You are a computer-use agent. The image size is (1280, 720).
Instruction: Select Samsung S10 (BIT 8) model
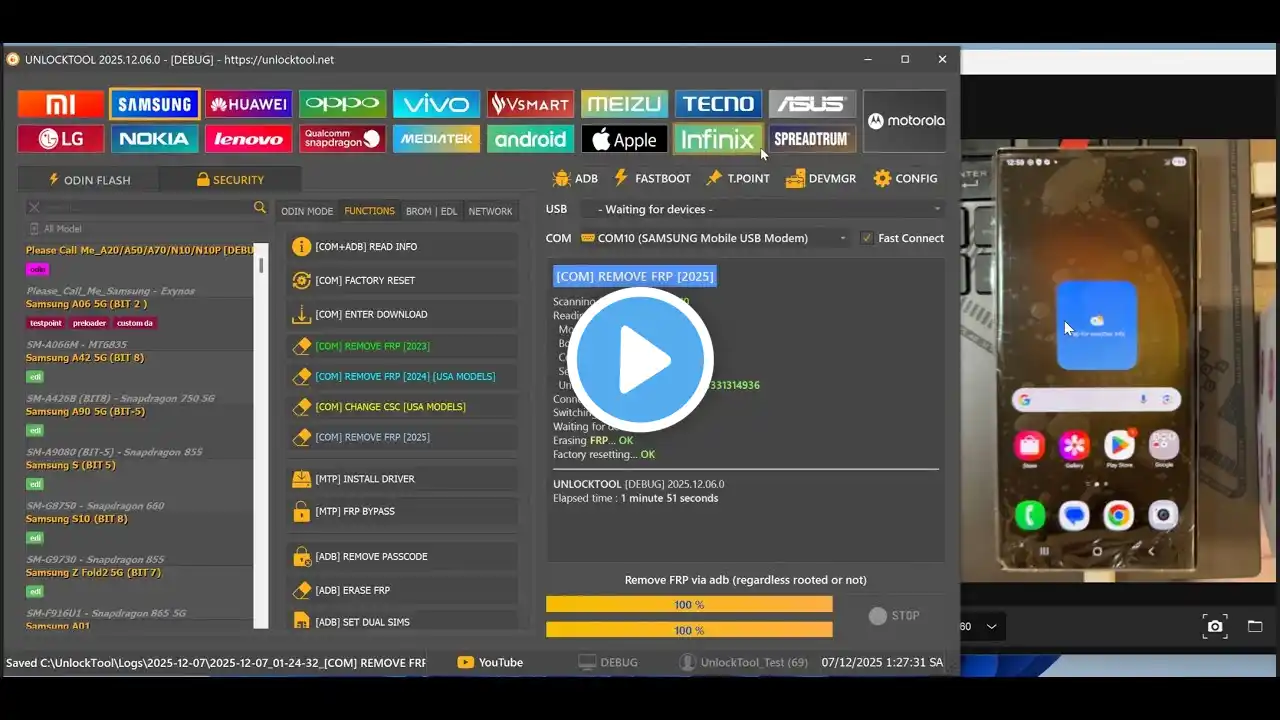77,519
